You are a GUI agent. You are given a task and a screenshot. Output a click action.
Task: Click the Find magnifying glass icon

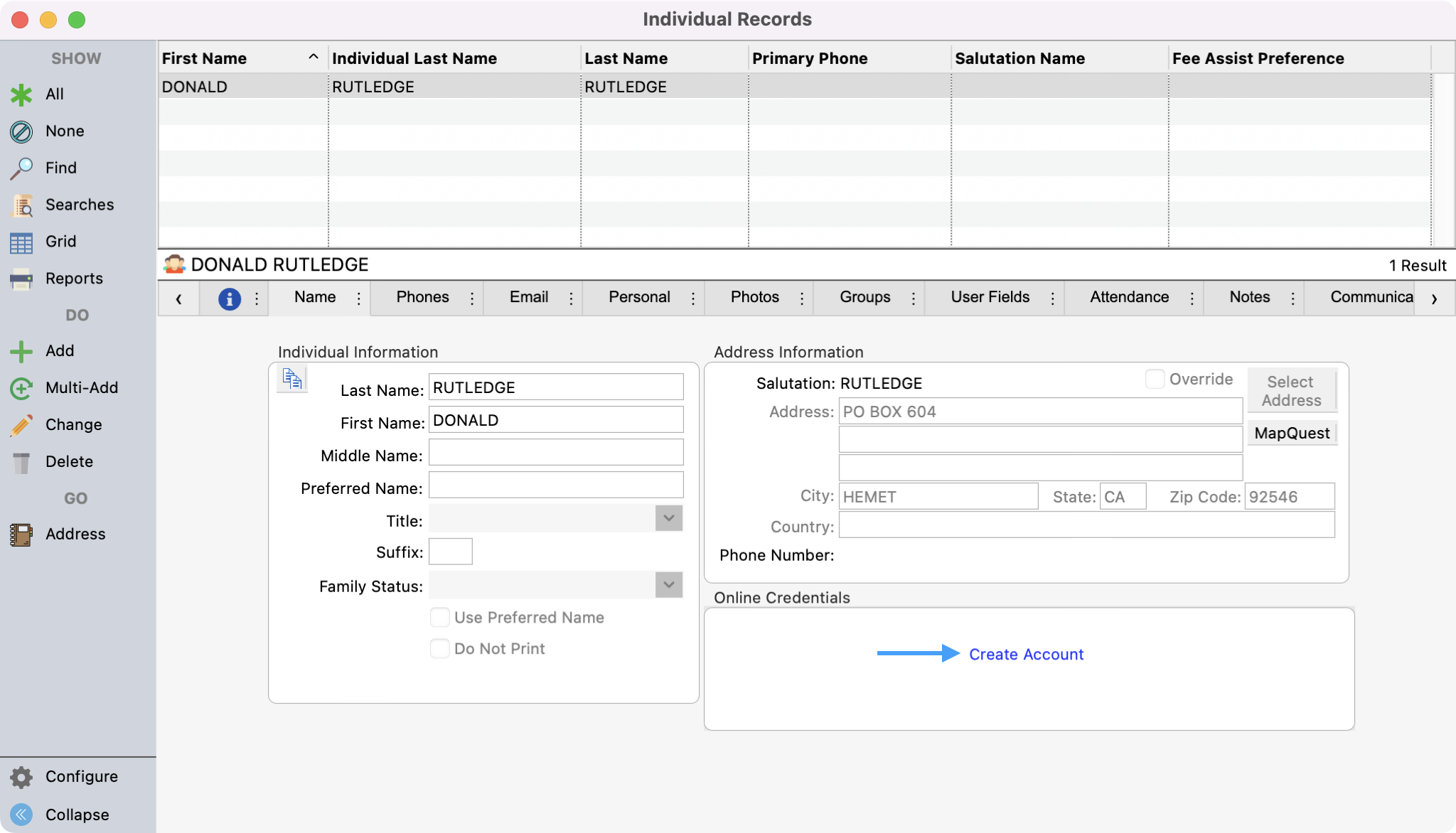(x=21, y=168)
